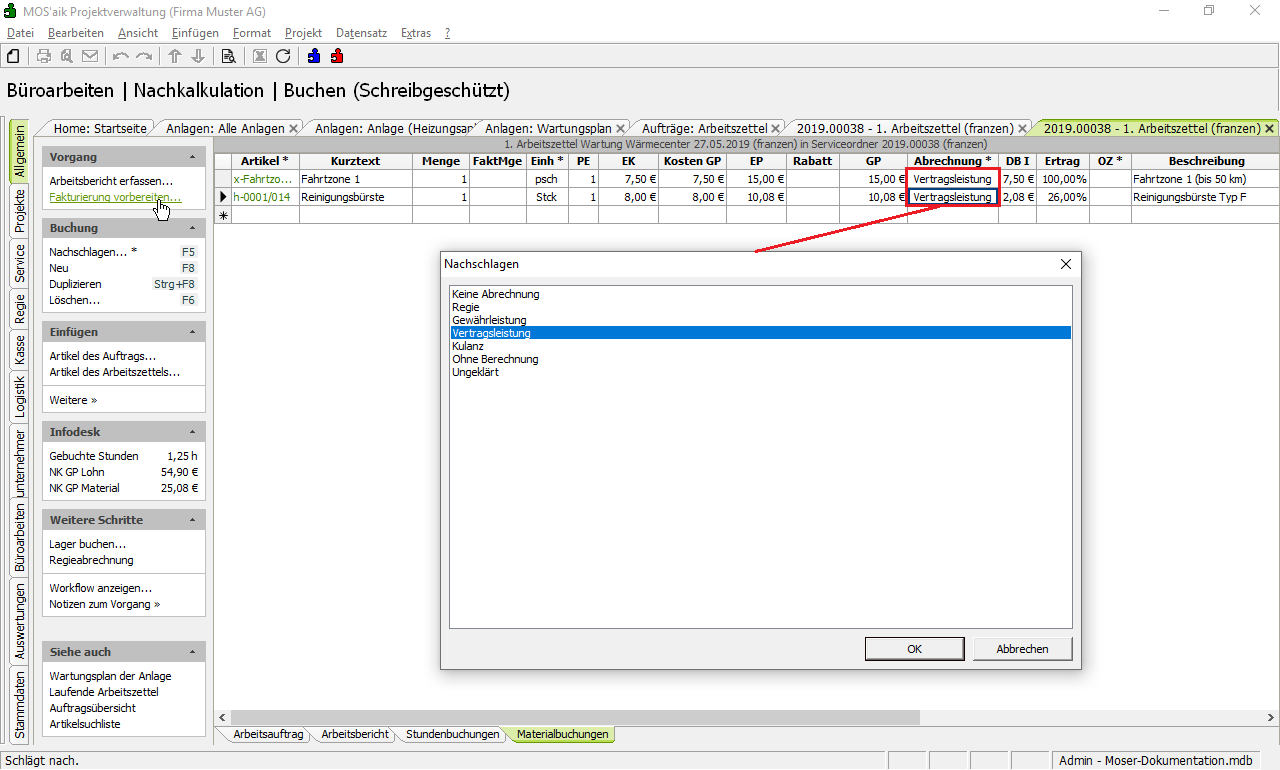Screen dimensions: 1280x770
Task: Click the blue puzzle piece icon
Action: [314, 56]
